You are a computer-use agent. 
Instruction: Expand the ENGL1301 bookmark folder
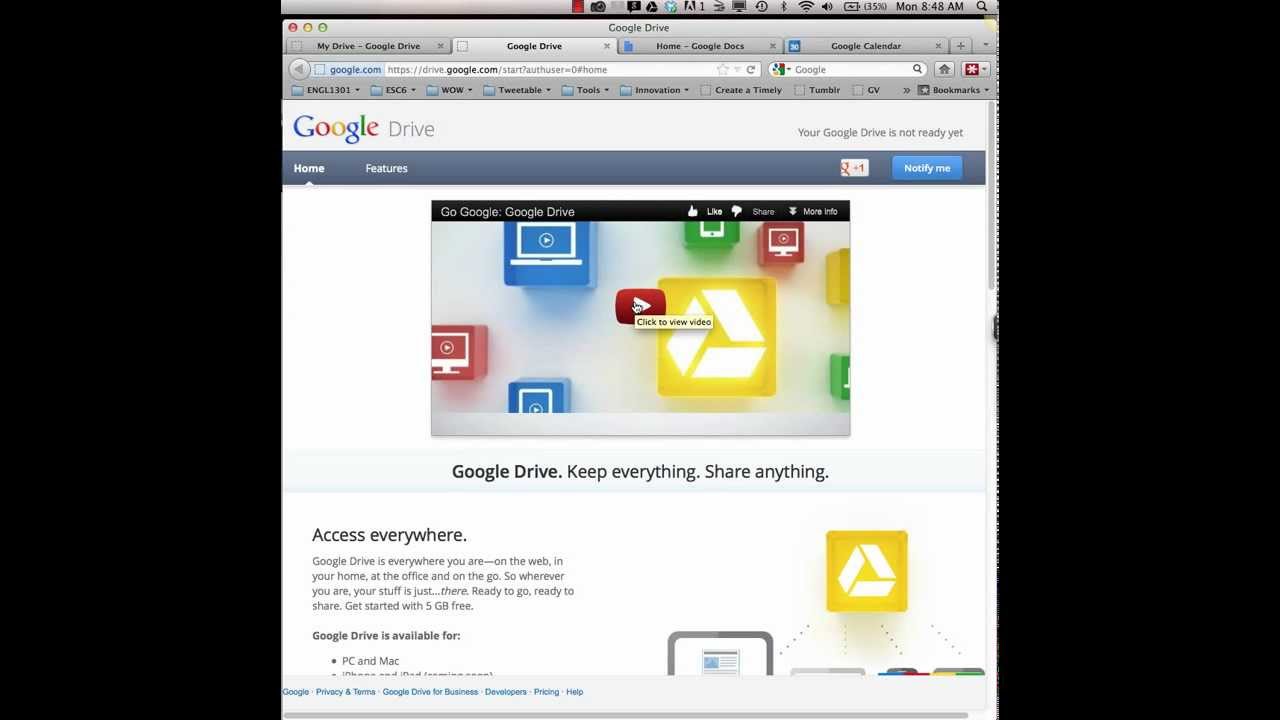coord(326,90)
